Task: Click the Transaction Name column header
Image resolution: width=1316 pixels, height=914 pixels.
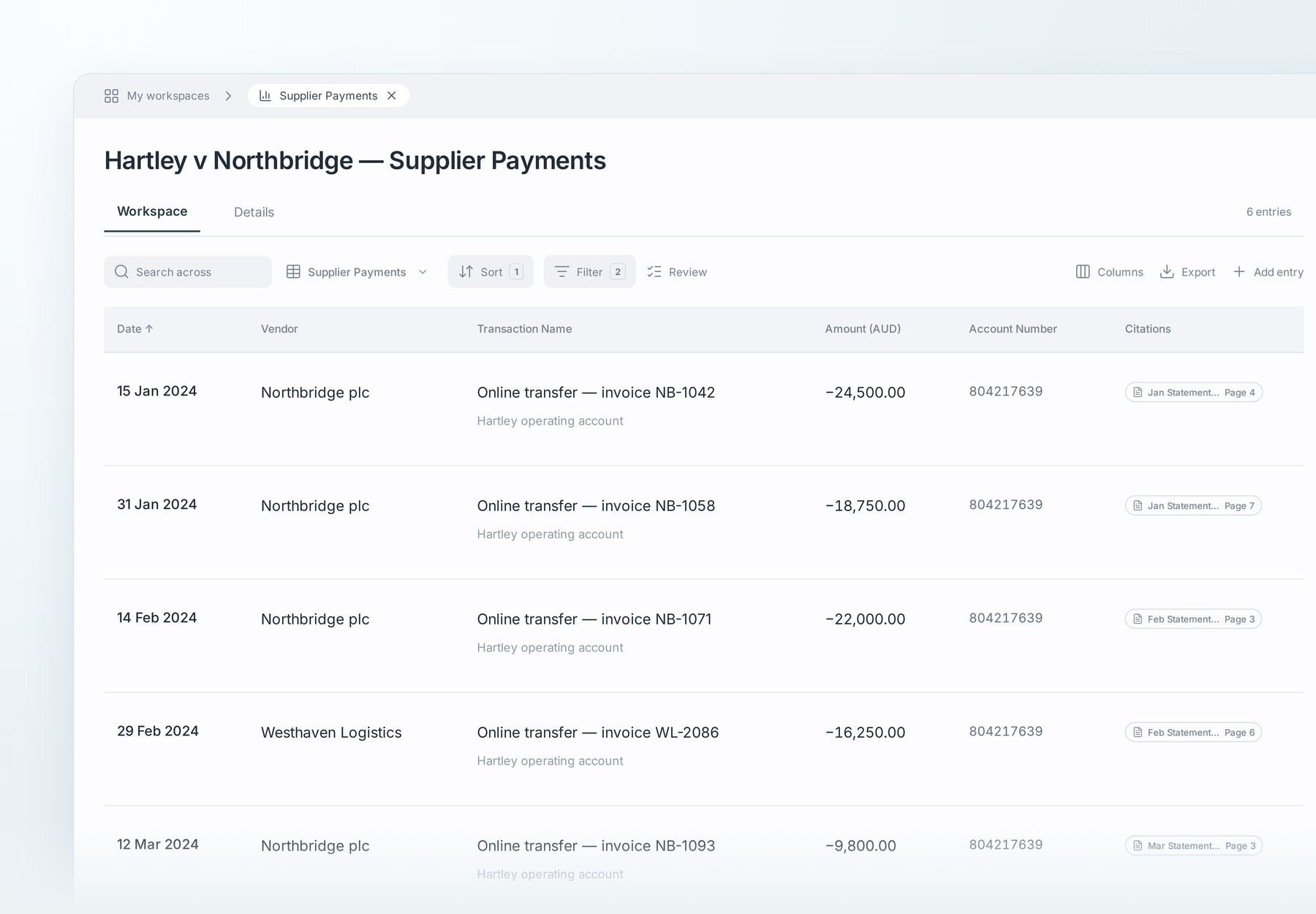Action: (x=524, y=329)
